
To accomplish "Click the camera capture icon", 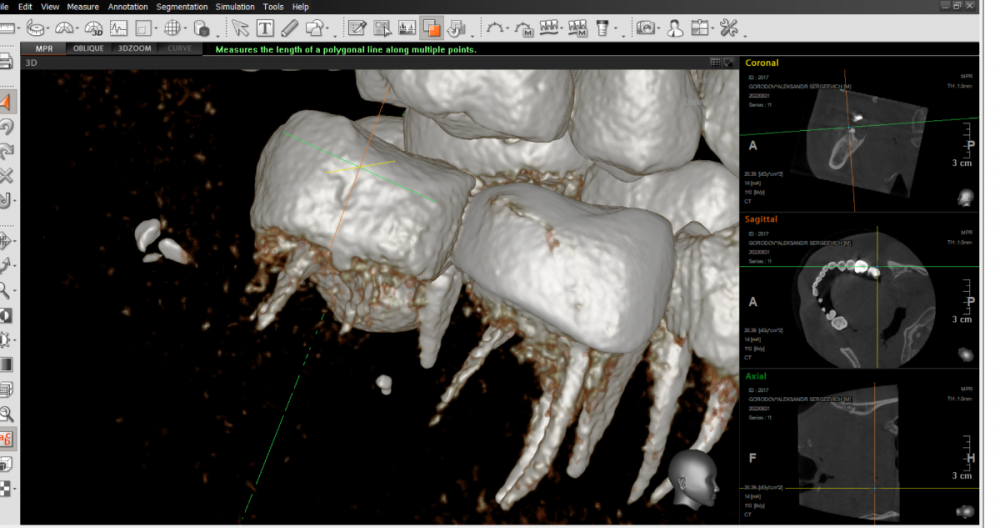I will (646, 27).
